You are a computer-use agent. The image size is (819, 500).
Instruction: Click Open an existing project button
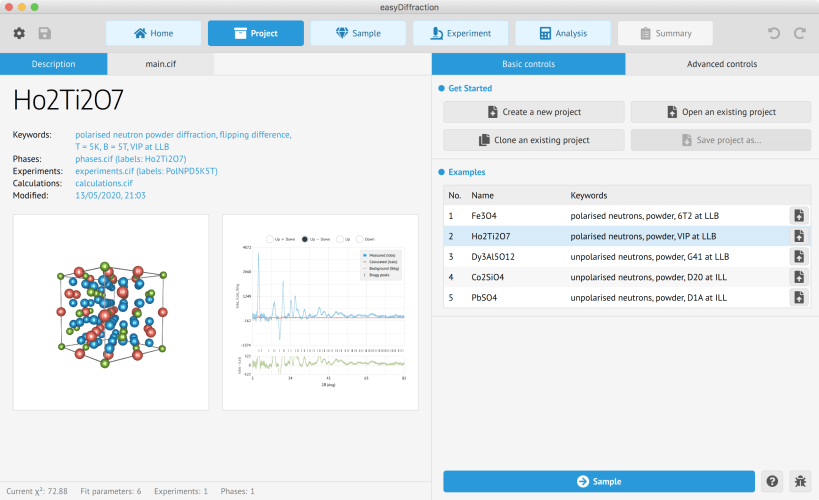(721, 112)
